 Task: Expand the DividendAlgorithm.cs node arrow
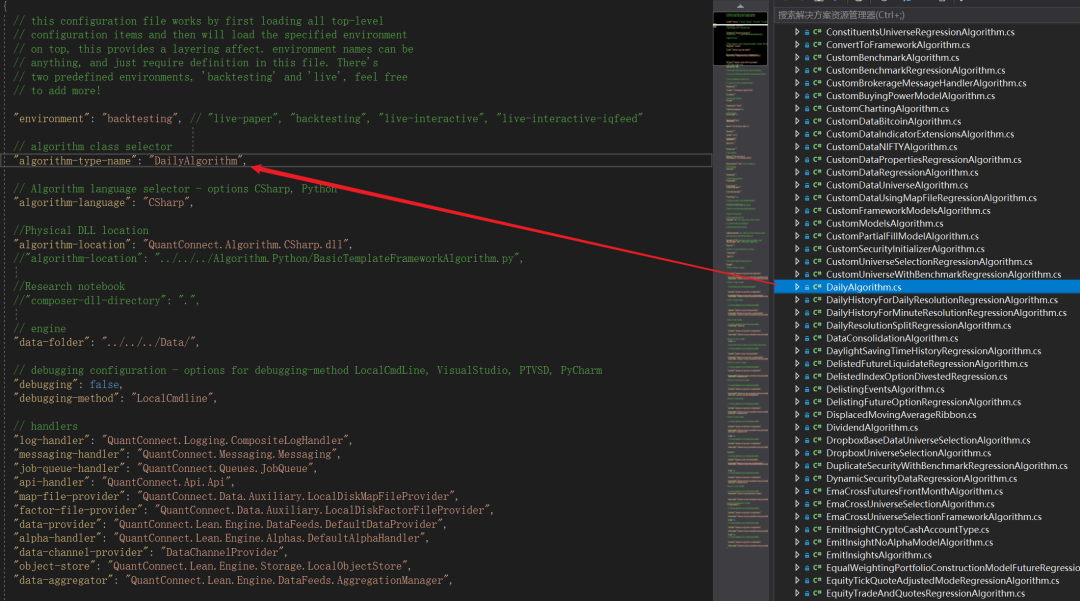tap(797, 428)
